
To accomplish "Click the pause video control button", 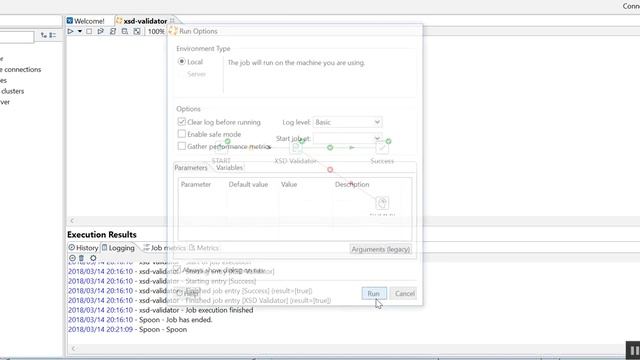I will pyautogui.click(x=633, y=351).
